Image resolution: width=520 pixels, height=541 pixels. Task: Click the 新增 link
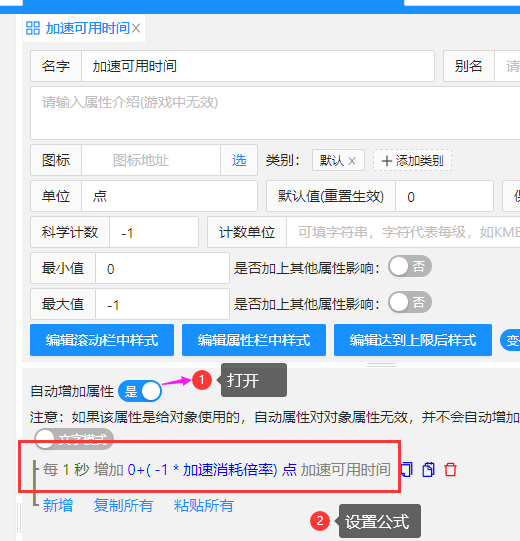click(58, 506)
